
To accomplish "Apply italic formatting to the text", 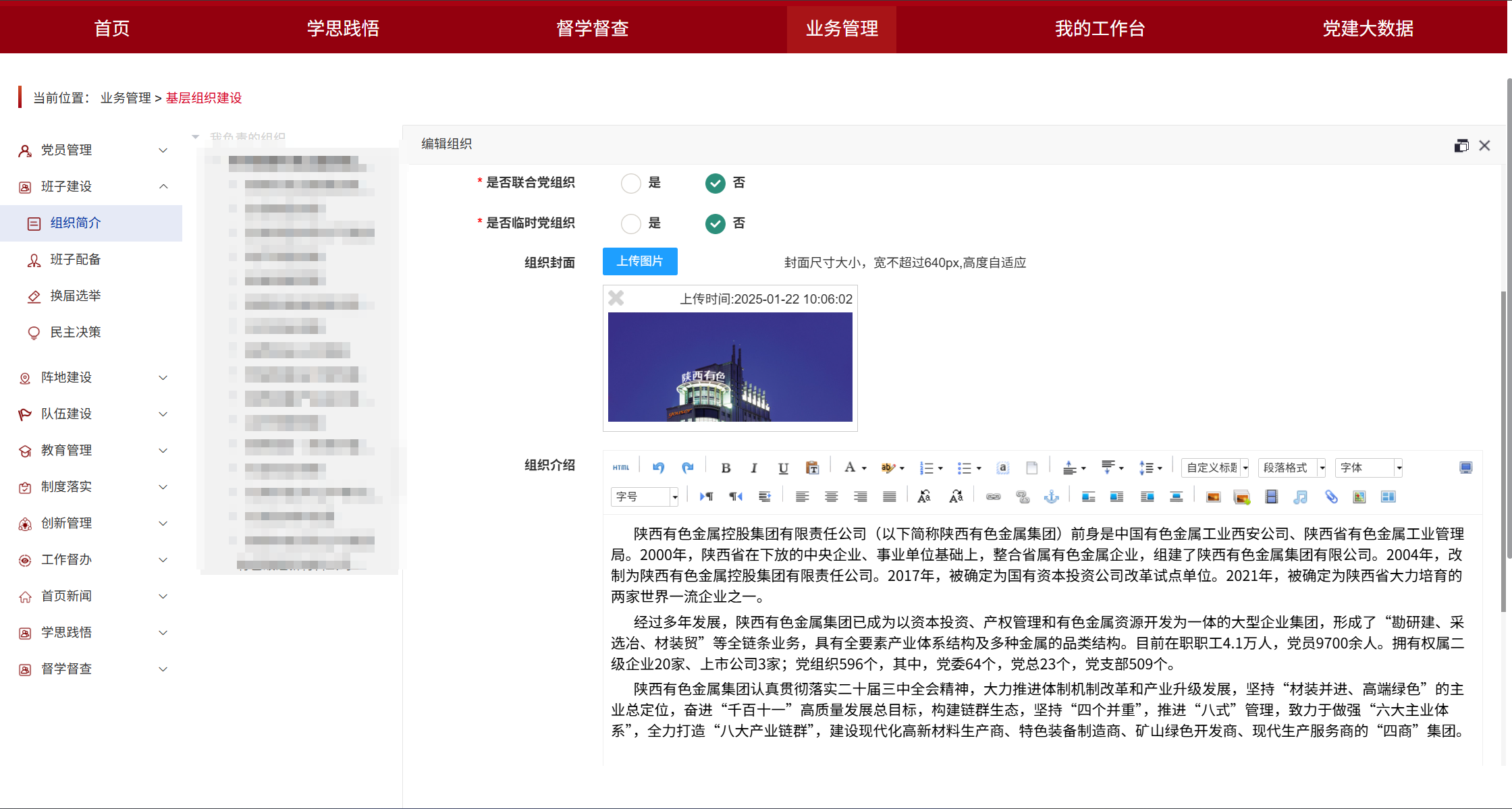I will tap(754, 468).
